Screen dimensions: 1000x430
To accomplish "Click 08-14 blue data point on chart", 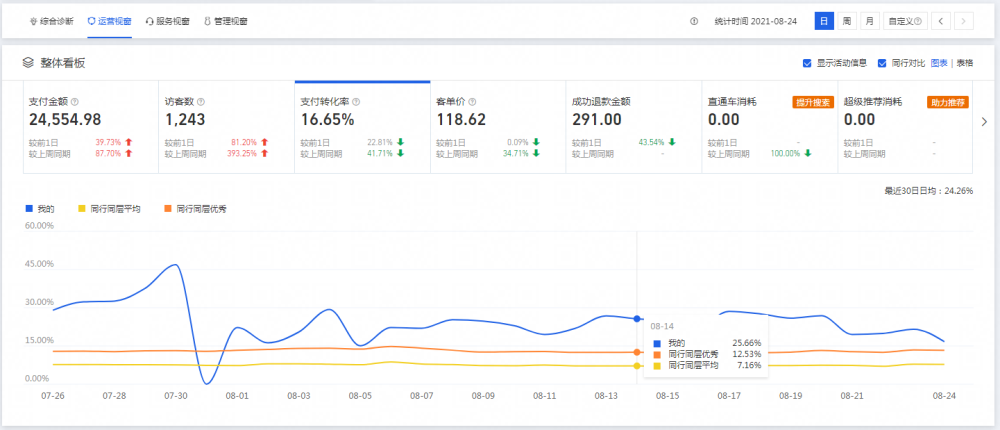I will coord(636,318).
